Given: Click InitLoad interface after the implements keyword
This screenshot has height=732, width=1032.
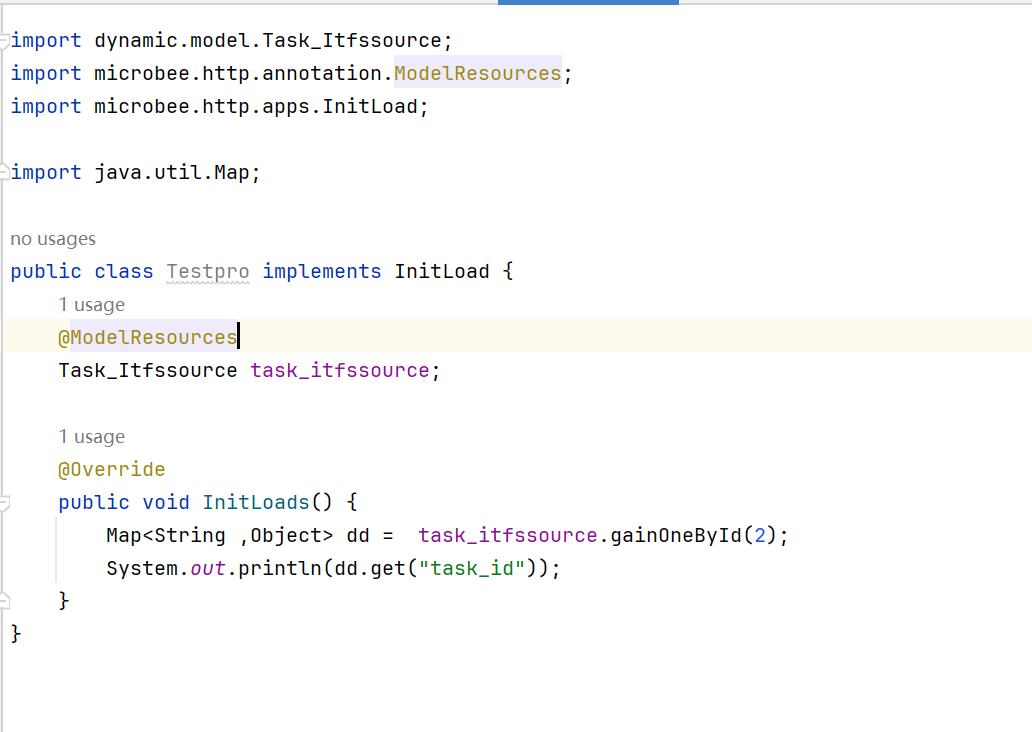Looking at the screenshot, I should [442, 272].
